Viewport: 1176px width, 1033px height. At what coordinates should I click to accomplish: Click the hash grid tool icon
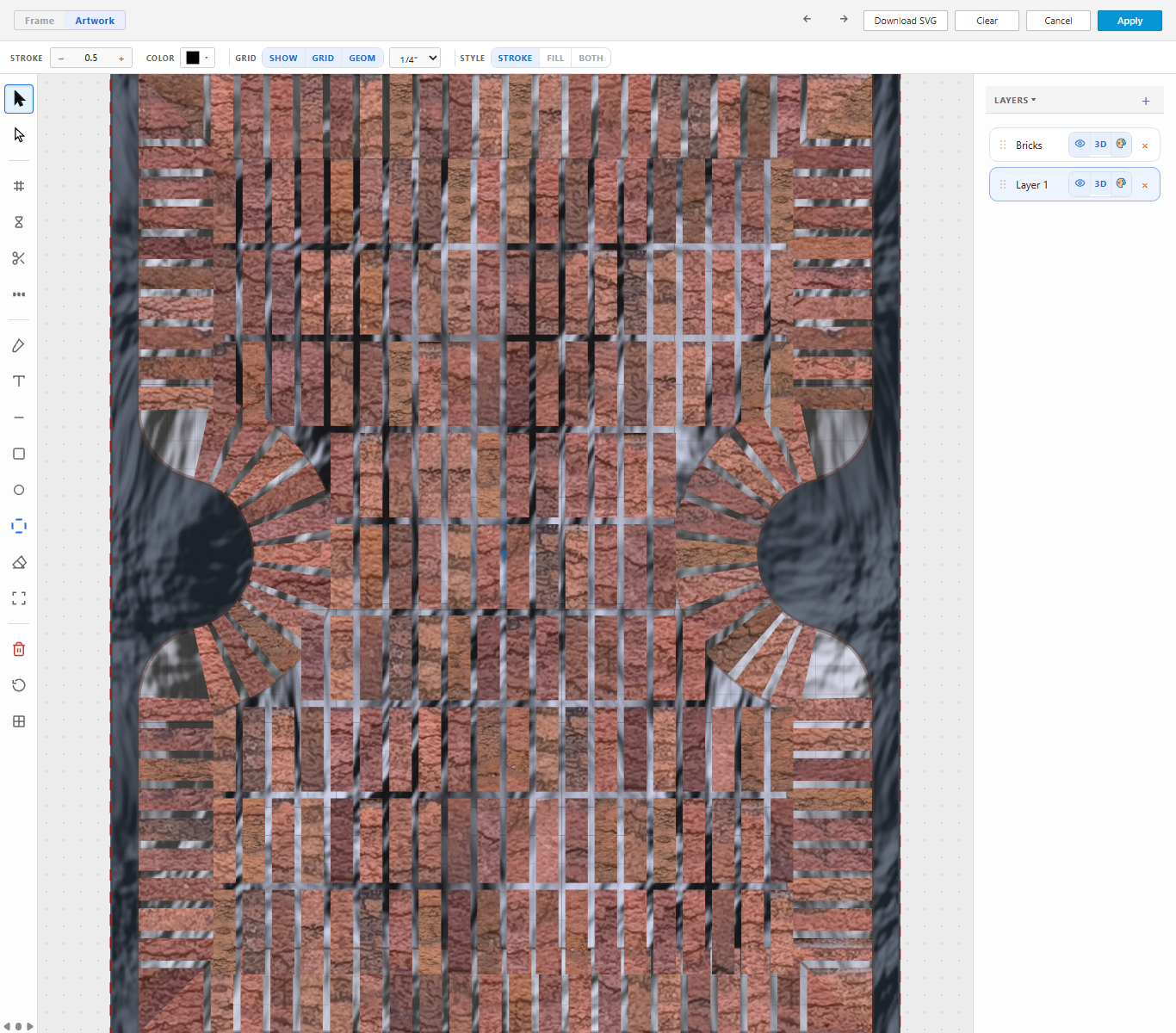pos(19,186)
